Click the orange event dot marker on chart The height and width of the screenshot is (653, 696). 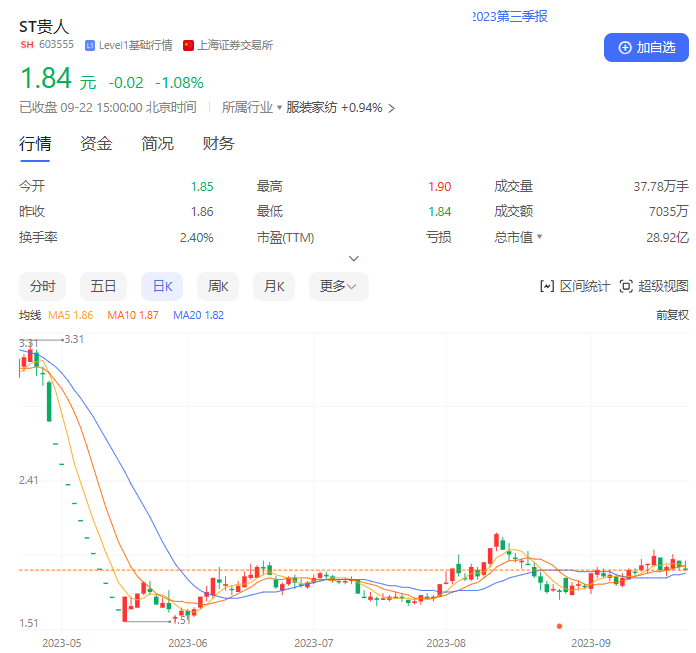pos(559,626)
